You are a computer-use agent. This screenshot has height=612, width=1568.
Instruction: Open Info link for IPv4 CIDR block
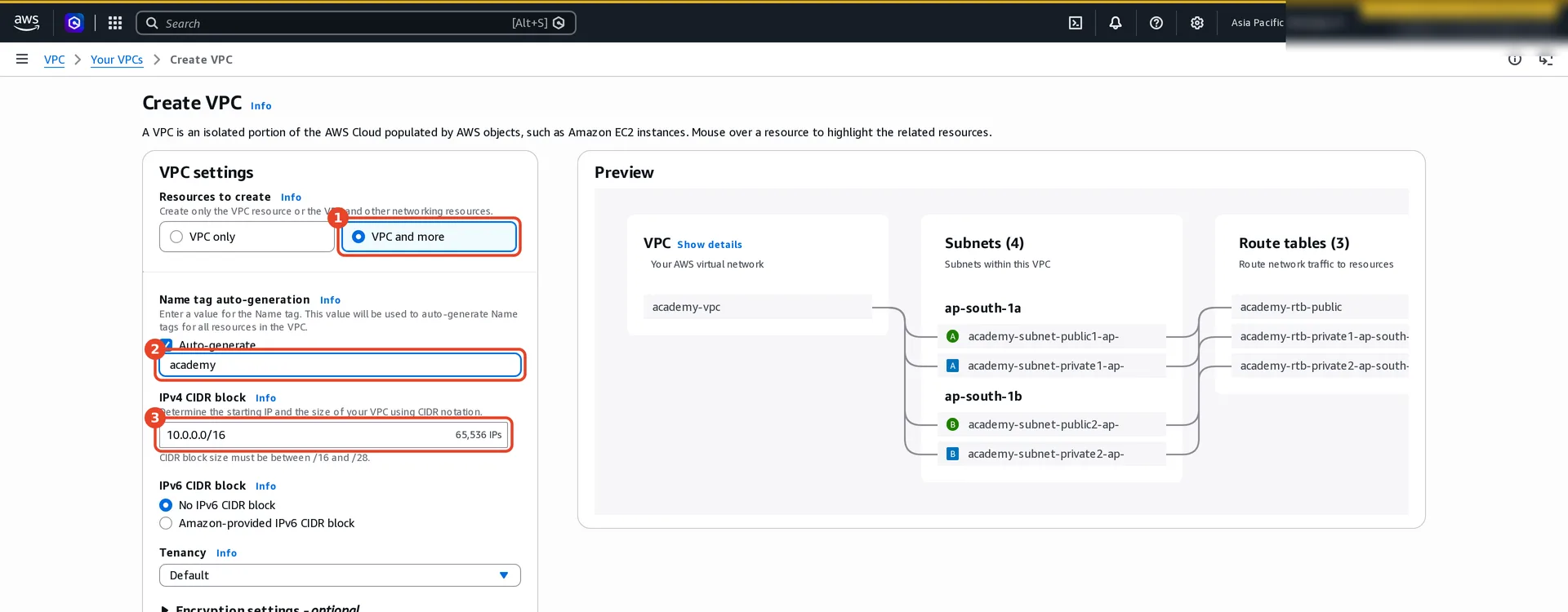point(265,398)
